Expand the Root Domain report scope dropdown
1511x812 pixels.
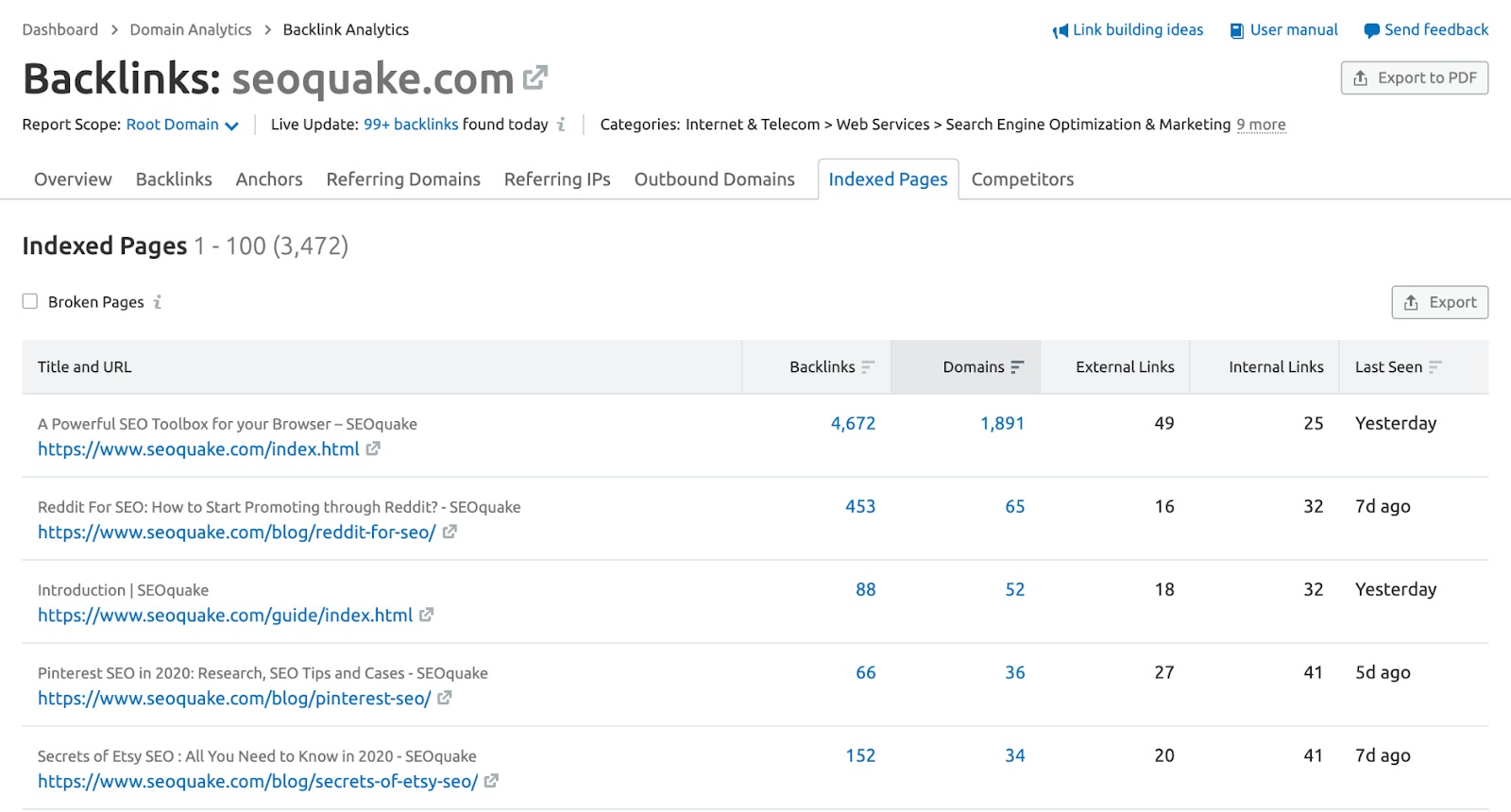[182, 125]
